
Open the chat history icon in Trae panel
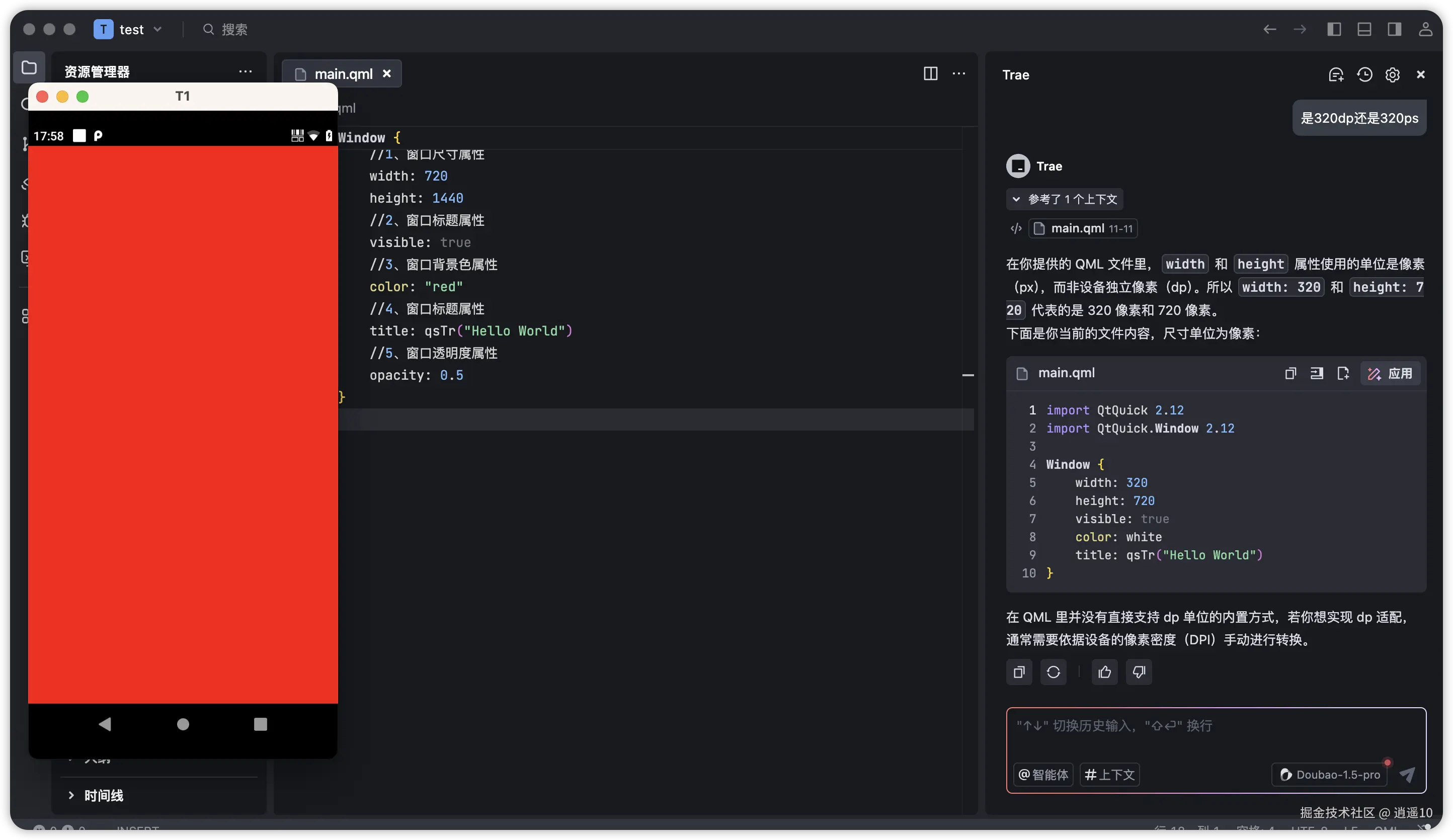click(1364, 74)
